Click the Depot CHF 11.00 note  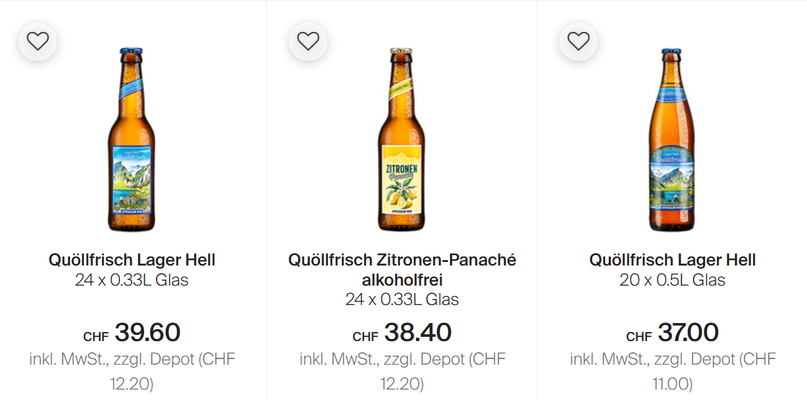(672, 370)
